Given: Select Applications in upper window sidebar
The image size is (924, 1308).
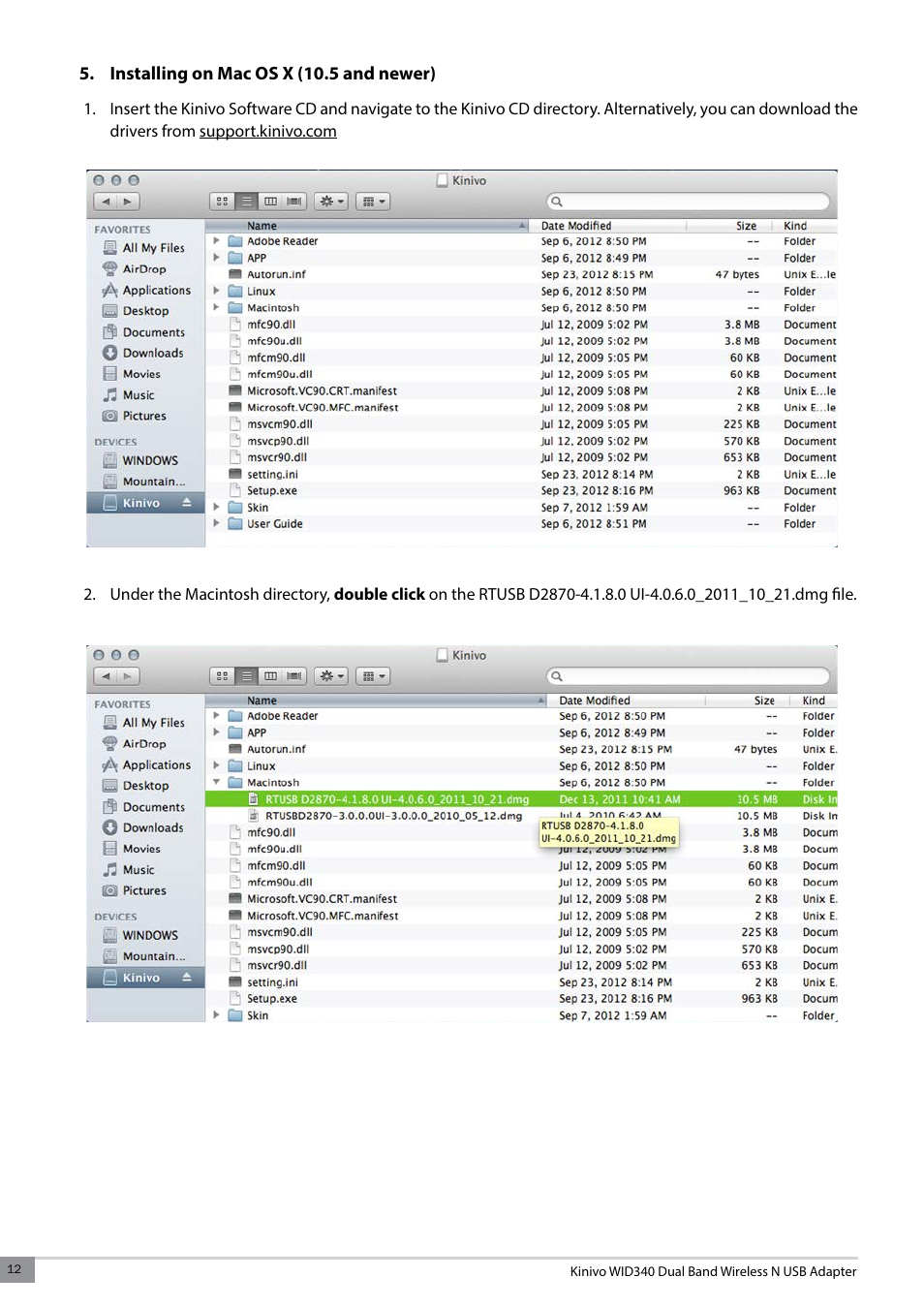Looking at the screenshot, I should coord(145,291).
